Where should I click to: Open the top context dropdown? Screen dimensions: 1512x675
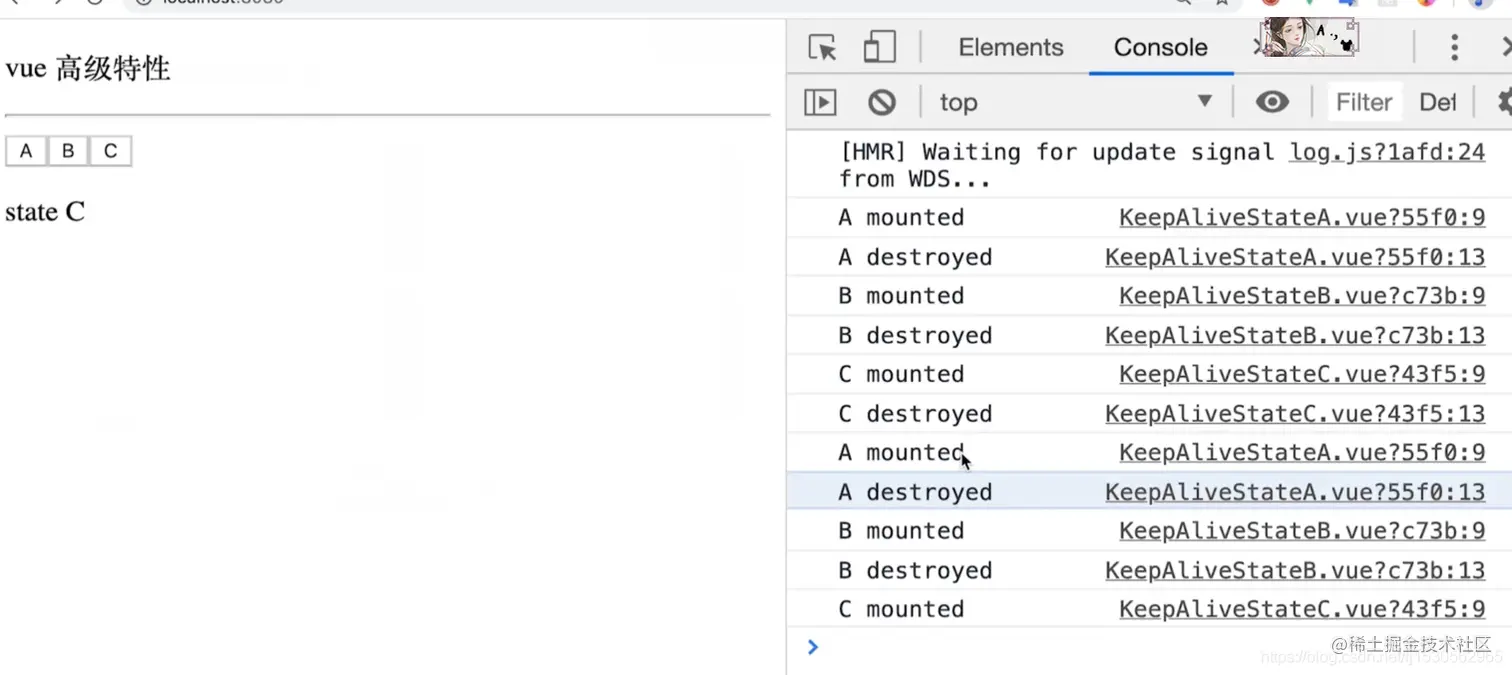point(1075,102)
